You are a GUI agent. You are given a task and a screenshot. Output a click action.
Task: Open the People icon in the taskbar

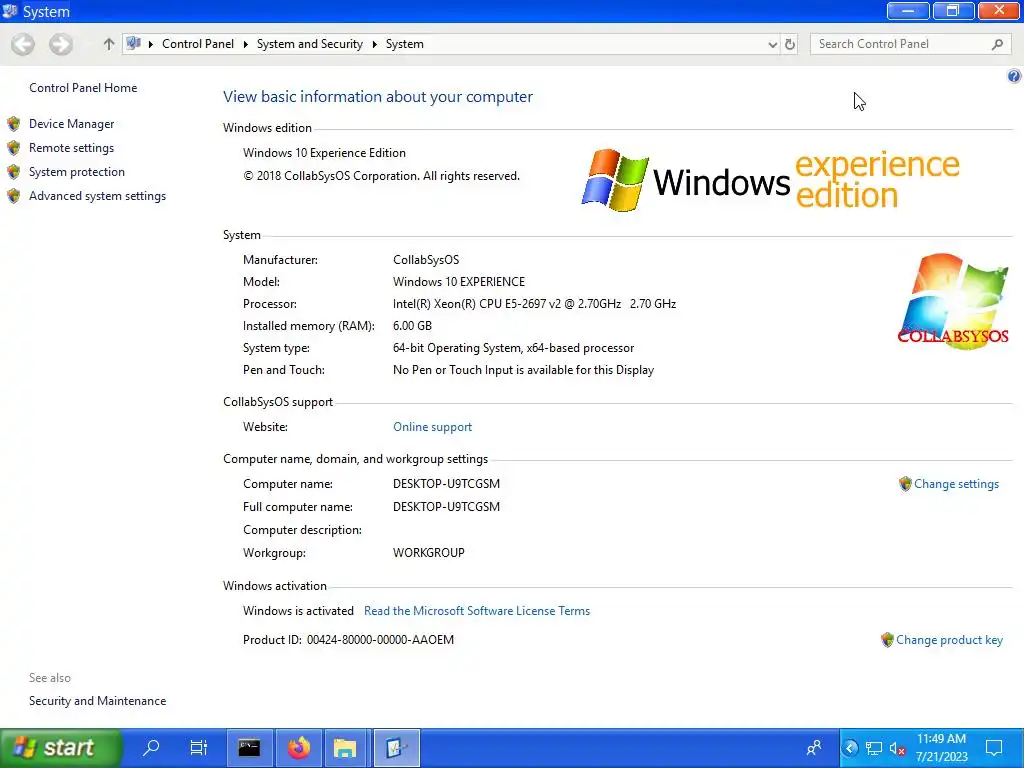[x=814, y=748]
